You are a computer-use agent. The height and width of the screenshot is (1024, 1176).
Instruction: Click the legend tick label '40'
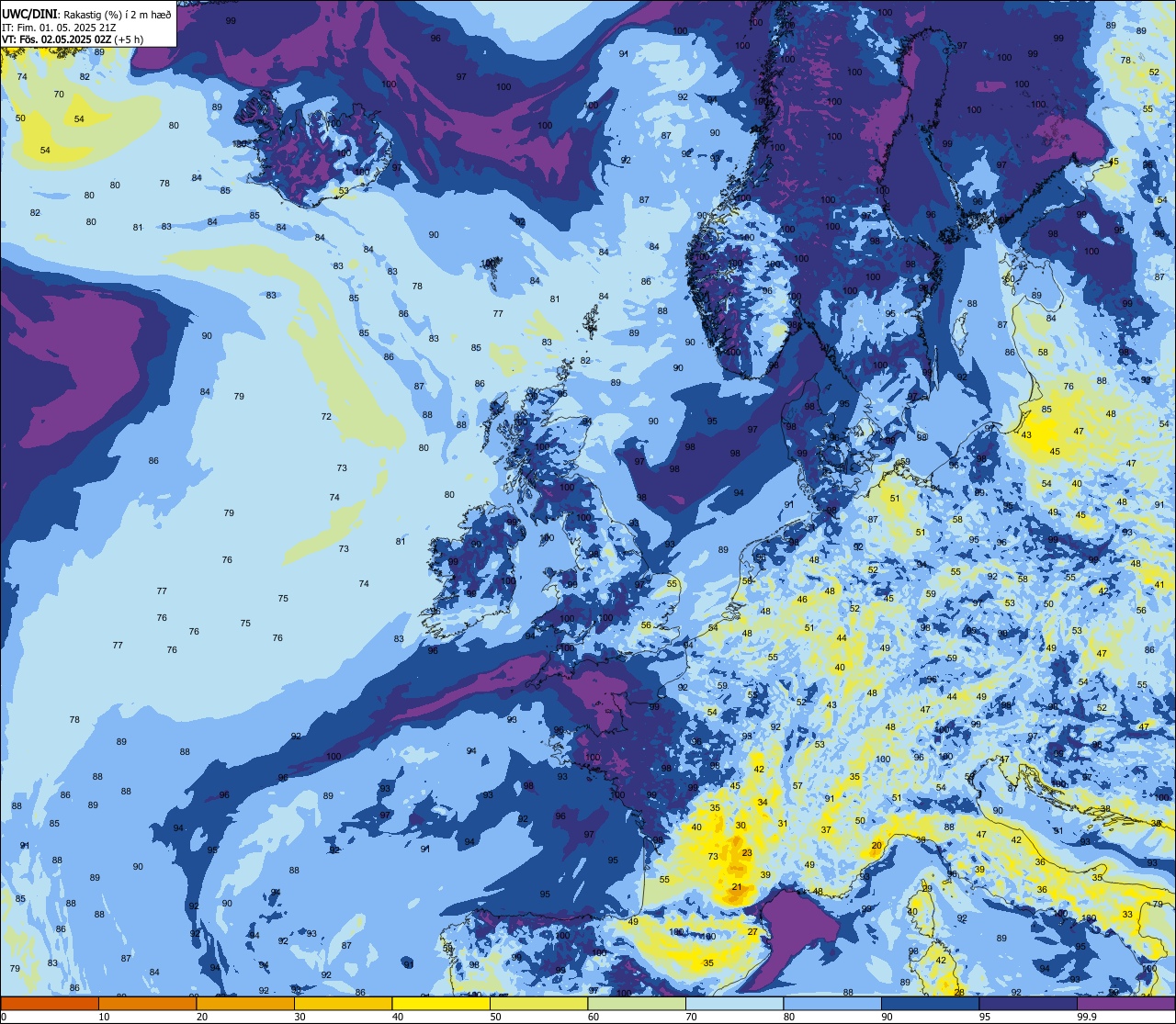coord(398,1017)
